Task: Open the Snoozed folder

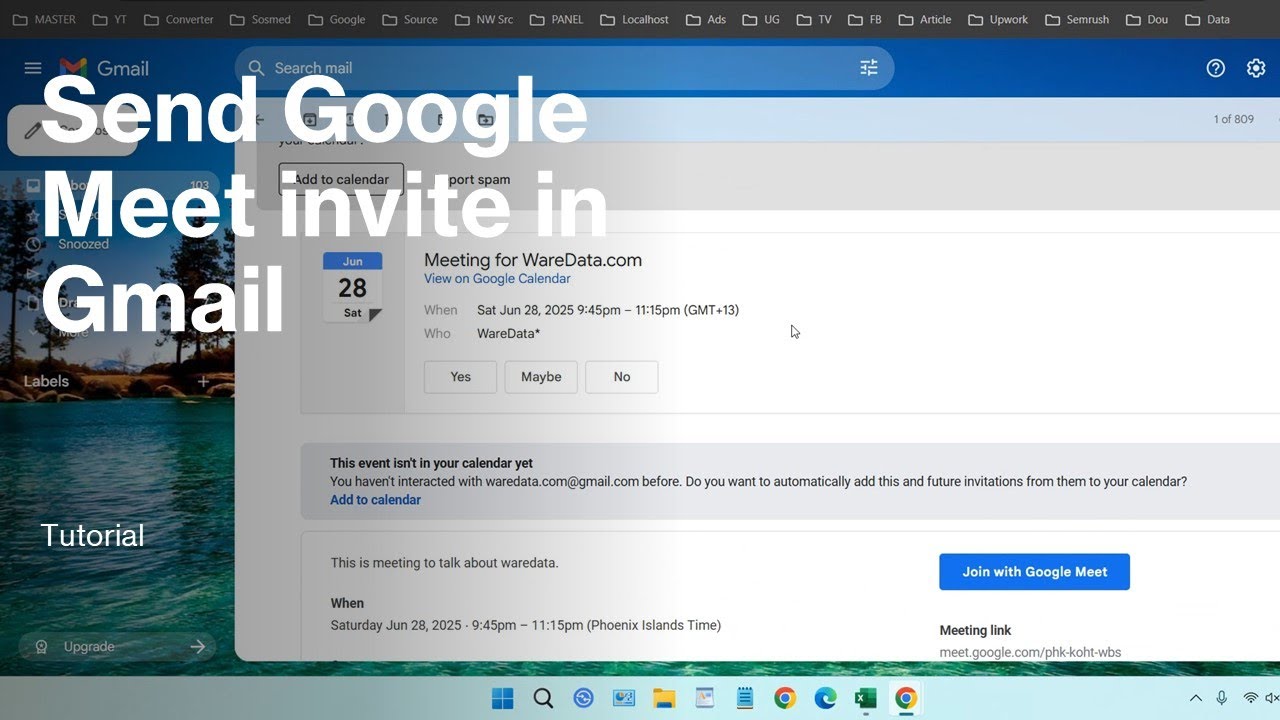Action: 84,243
